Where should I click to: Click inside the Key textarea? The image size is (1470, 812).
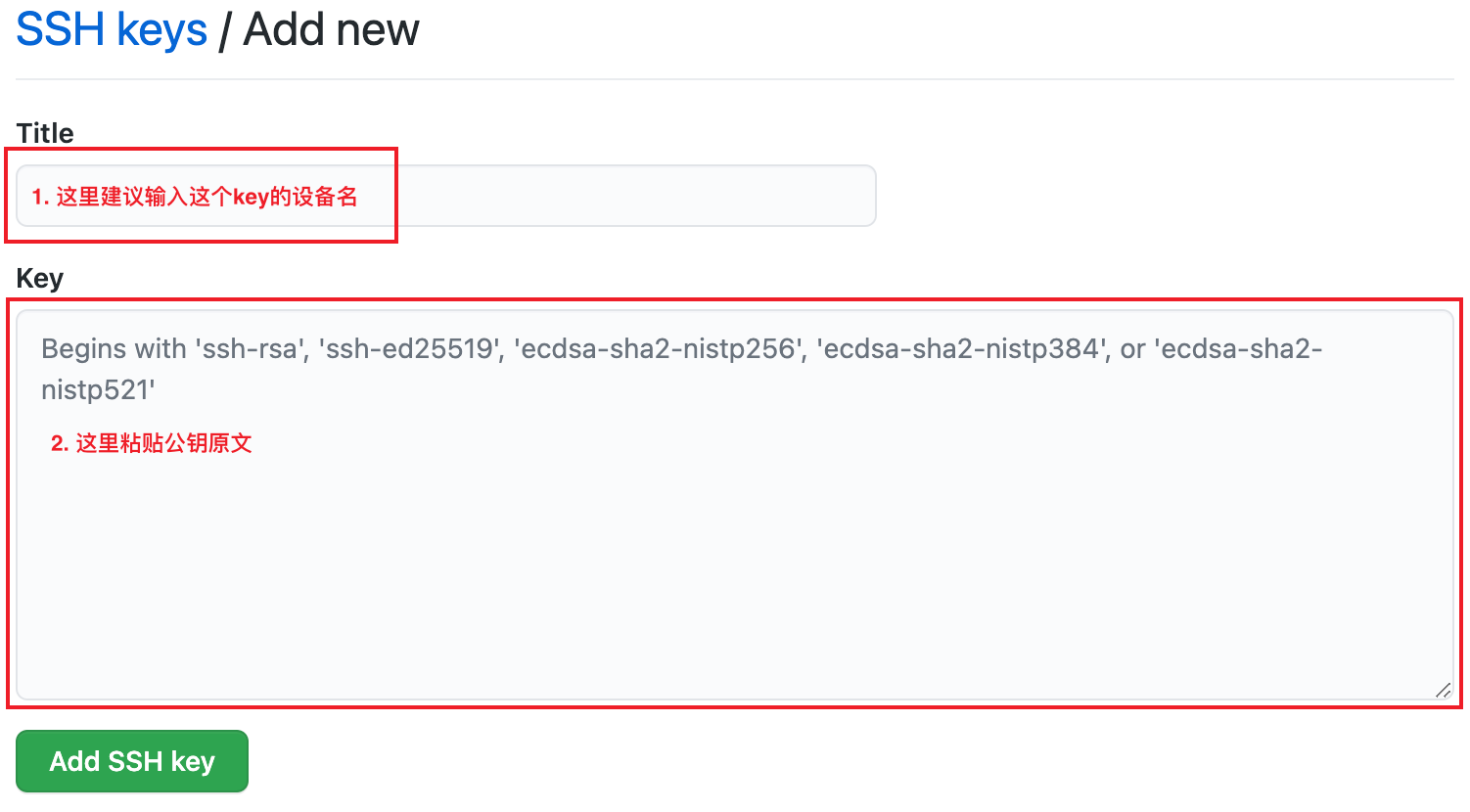[x=735, y=505]
